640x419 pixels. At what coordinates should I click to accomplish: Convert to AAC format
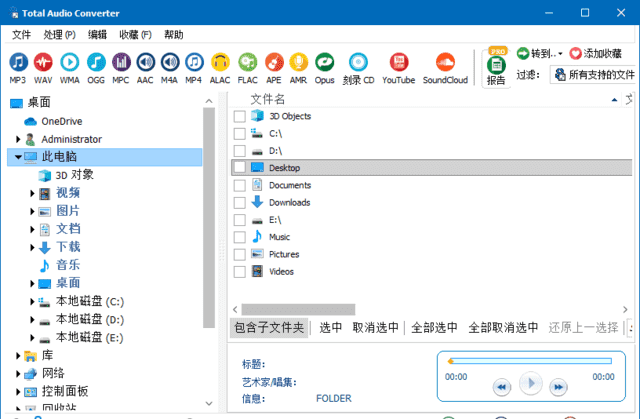(x=145, y=62)
